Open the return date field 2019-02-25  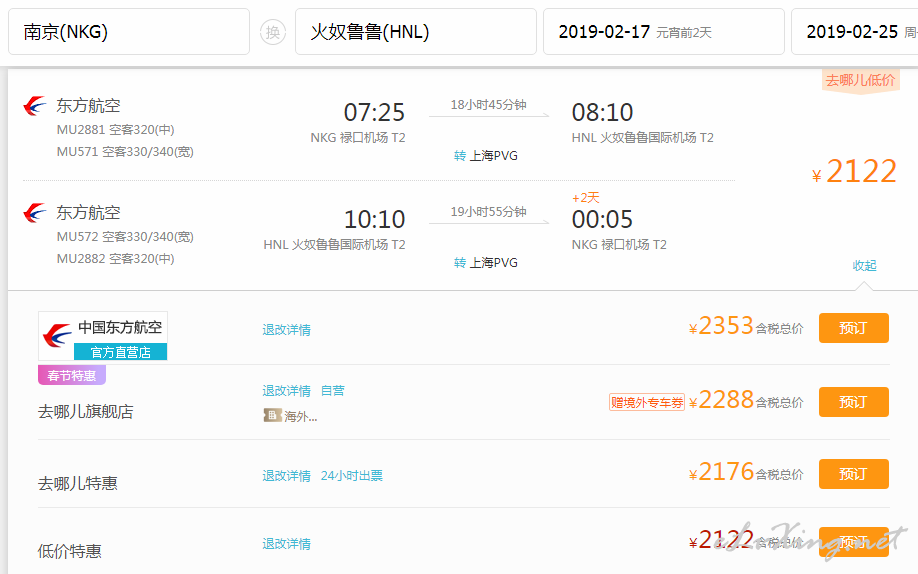click(855, 32)
